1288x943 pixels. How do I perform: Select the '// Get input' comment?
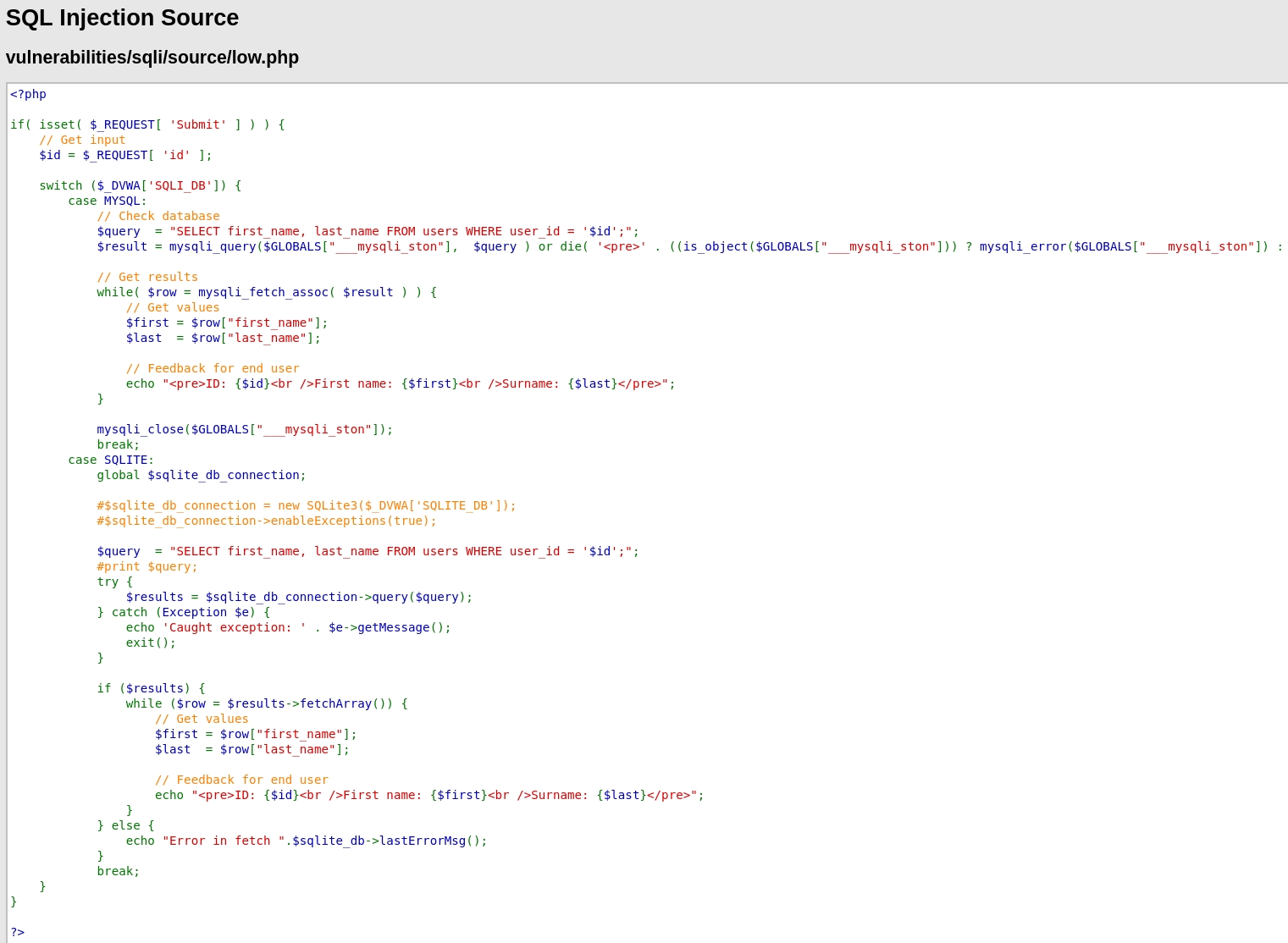click(x=82, y=140)
